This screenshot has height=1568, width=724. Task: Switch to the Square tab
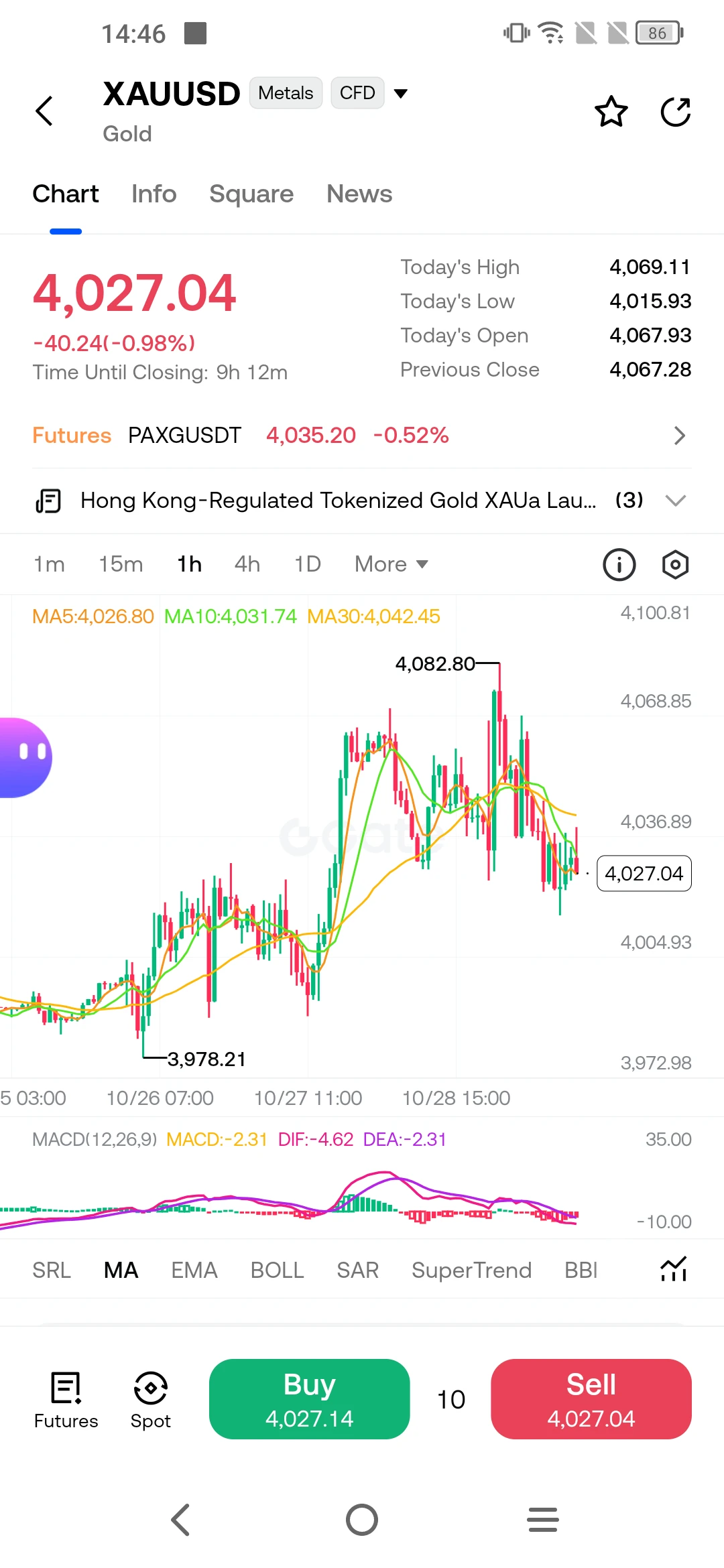point(251,194)
